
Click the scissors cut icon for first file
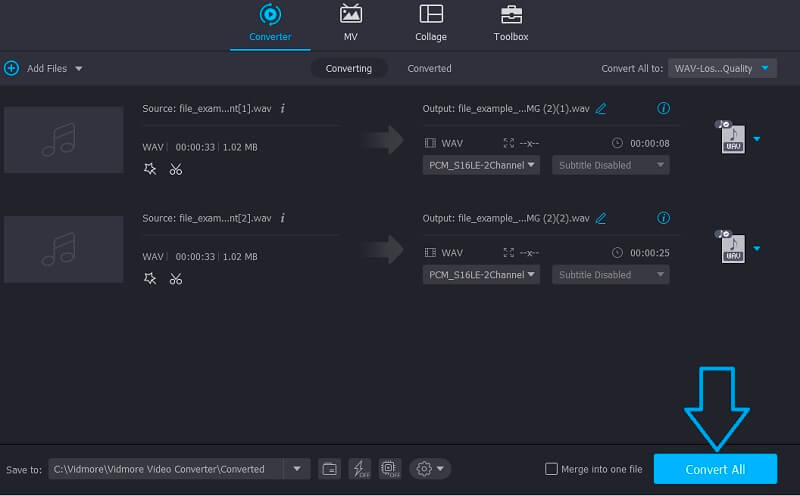point(176,169)
